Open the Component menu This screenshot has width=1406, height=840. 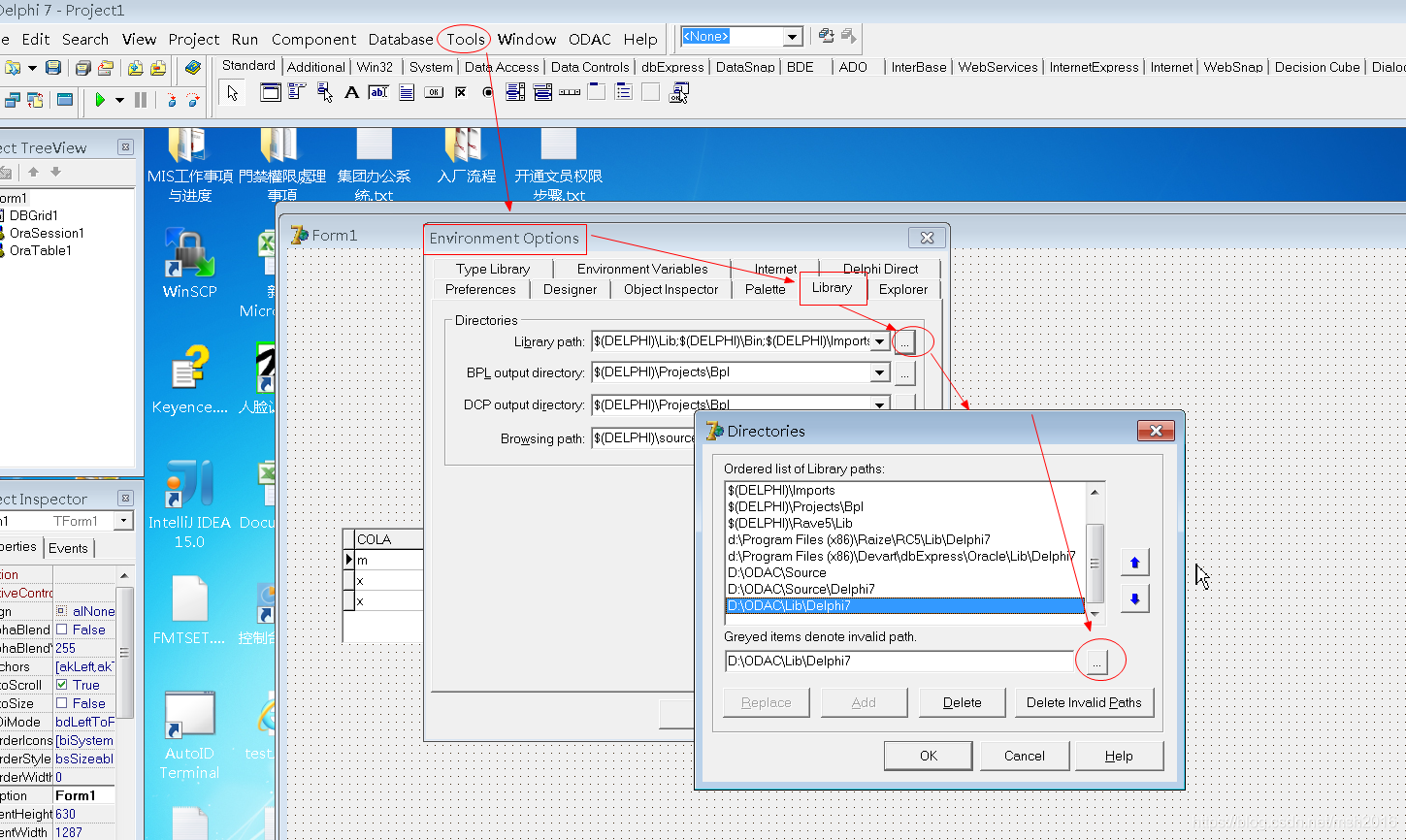313,40
